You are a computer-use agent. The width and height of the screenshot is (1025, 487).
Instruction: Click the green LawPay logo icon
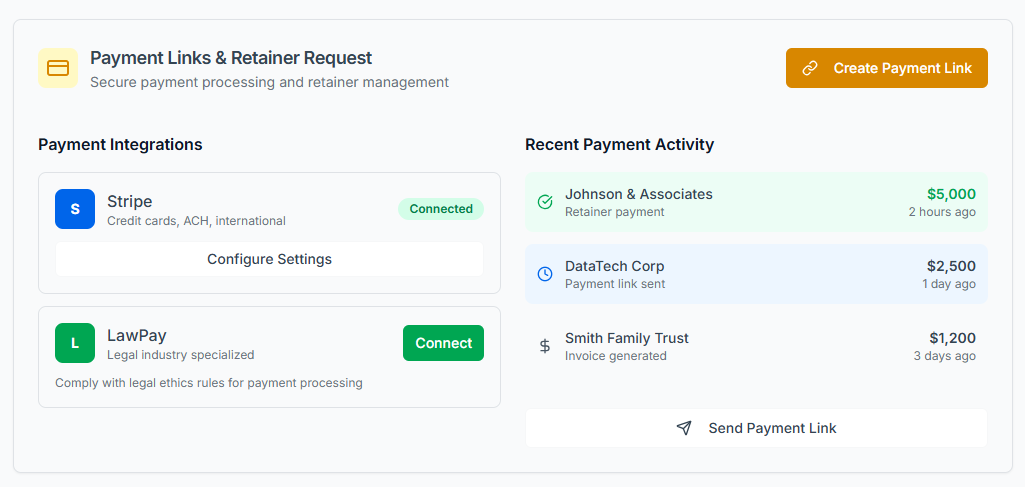point(75,343)
